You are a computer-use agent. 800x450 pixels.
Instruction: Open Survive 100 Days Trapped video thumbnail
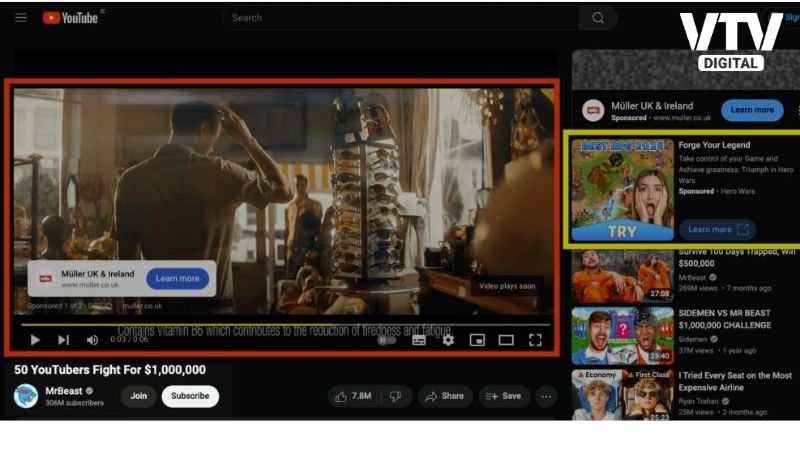click(622, 276)
